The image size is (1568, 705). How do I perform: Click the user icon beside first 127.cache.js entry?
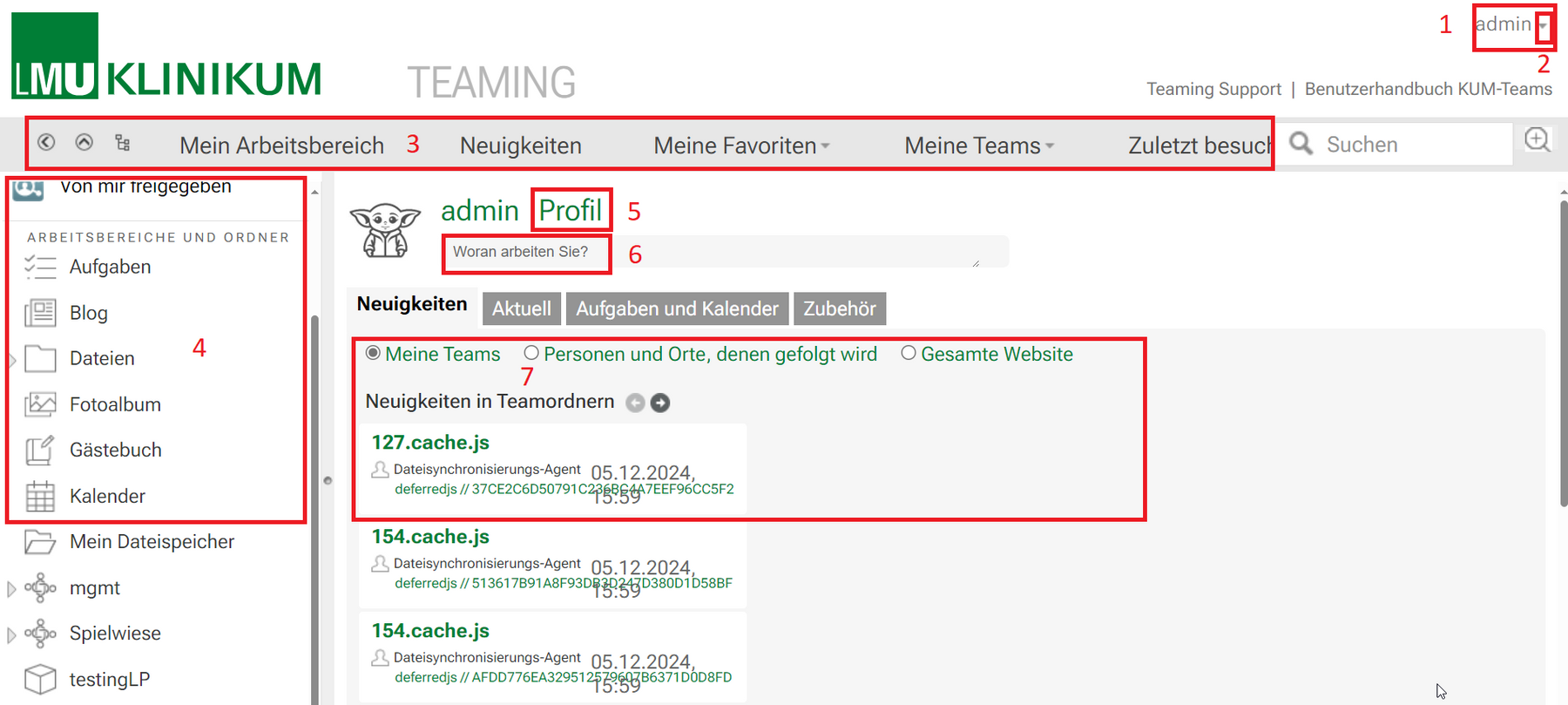[x=380, y=470]
